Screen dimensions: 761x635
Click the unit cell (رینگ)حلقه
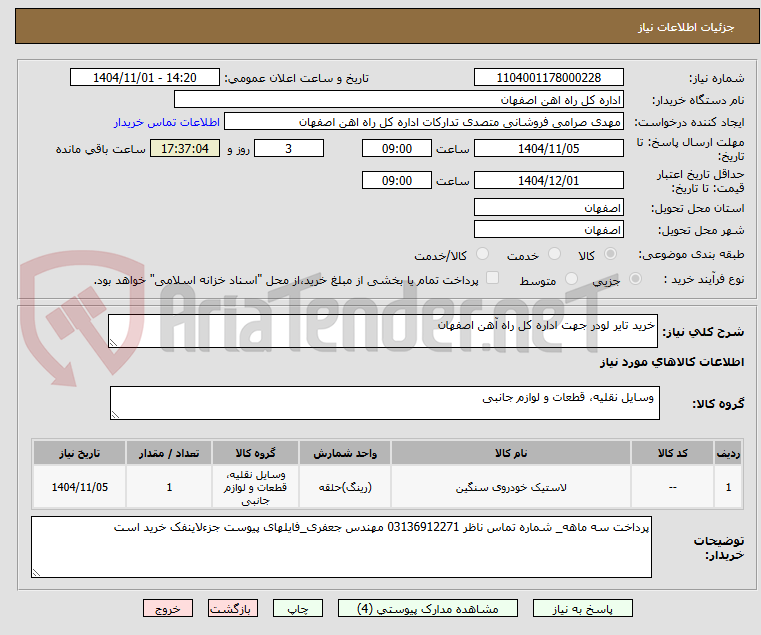pos(345,487)
